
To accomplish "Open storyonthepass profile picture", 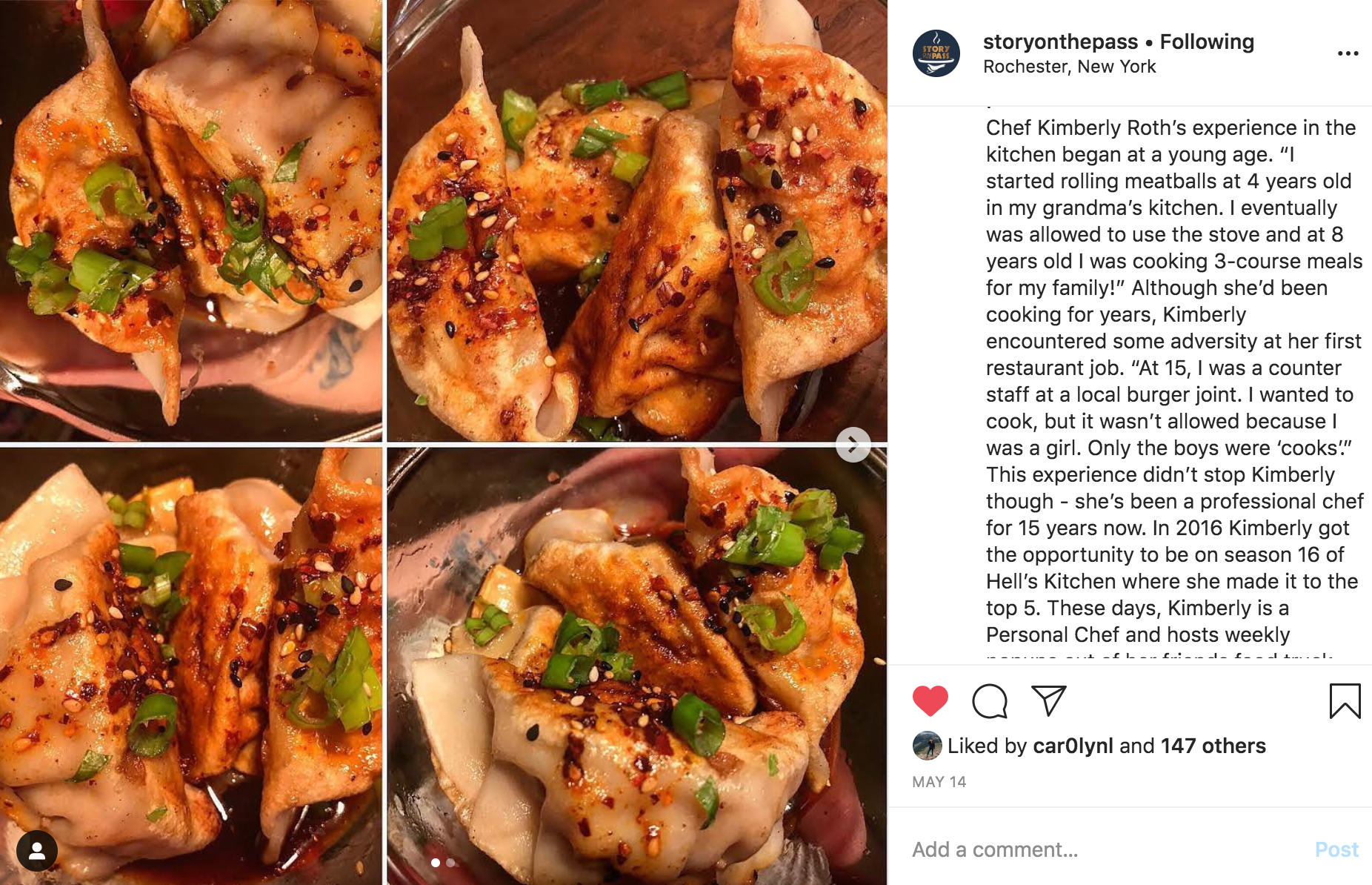I will click(936, 53).
